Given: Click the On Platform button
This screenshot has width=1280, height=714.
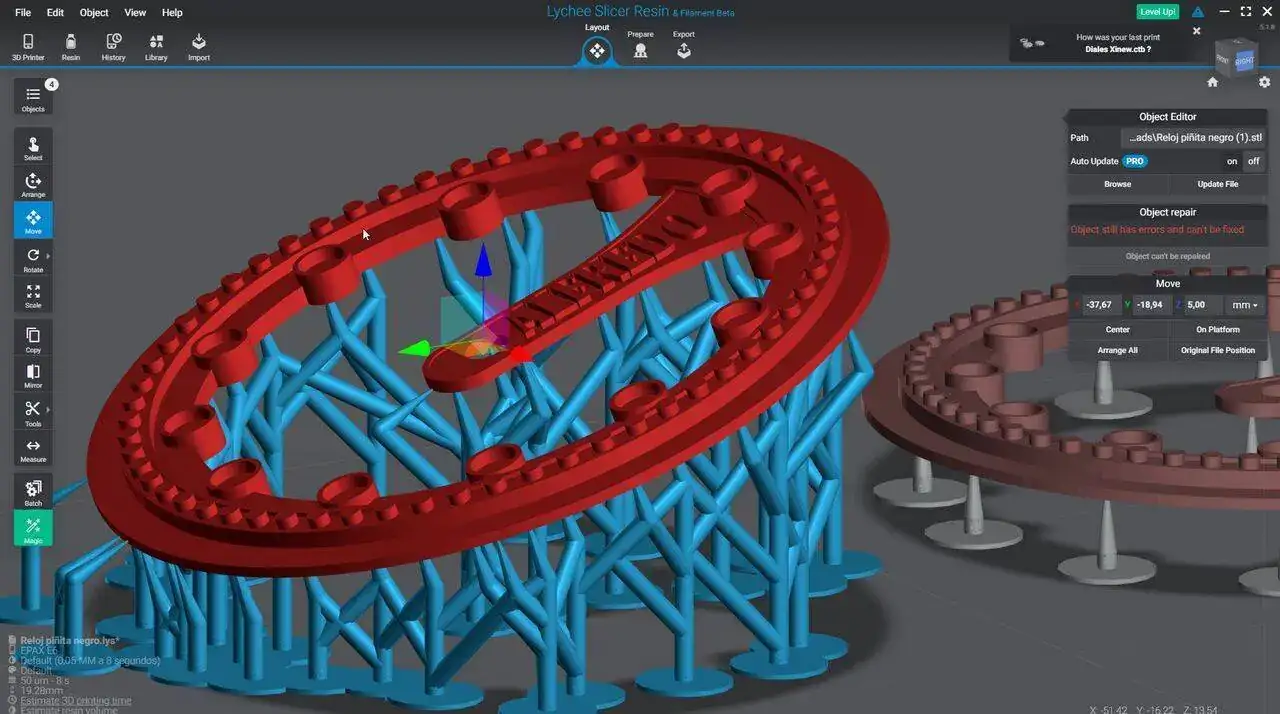Looking at the screenshot, I should point(1217,329).
